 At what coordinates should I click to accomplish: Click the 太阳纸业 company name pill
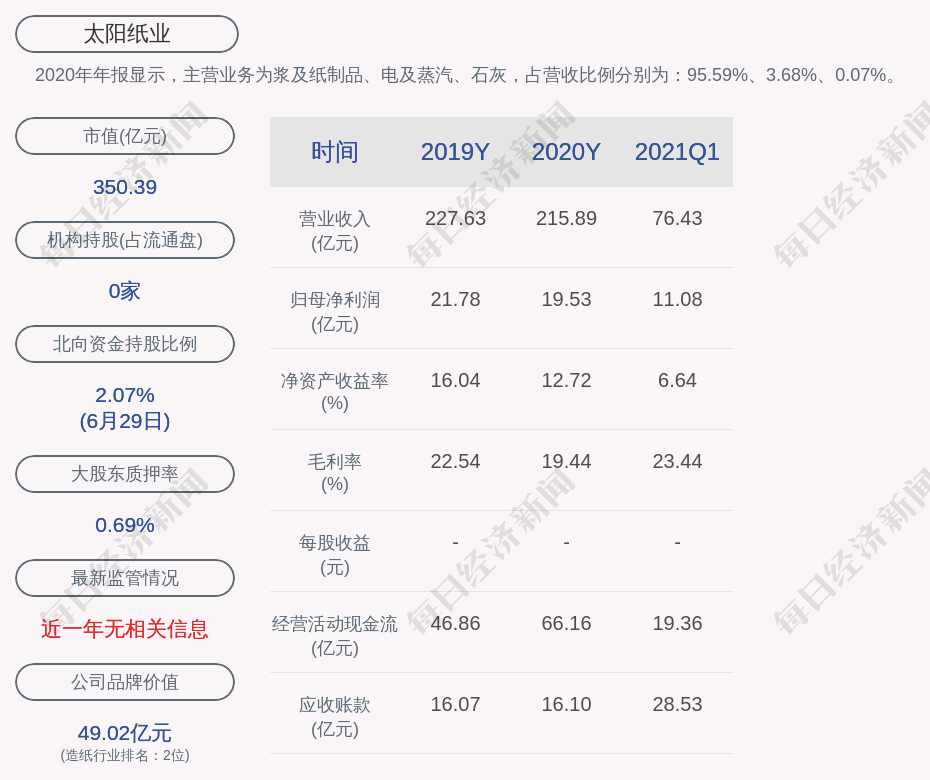pos(127,34)
